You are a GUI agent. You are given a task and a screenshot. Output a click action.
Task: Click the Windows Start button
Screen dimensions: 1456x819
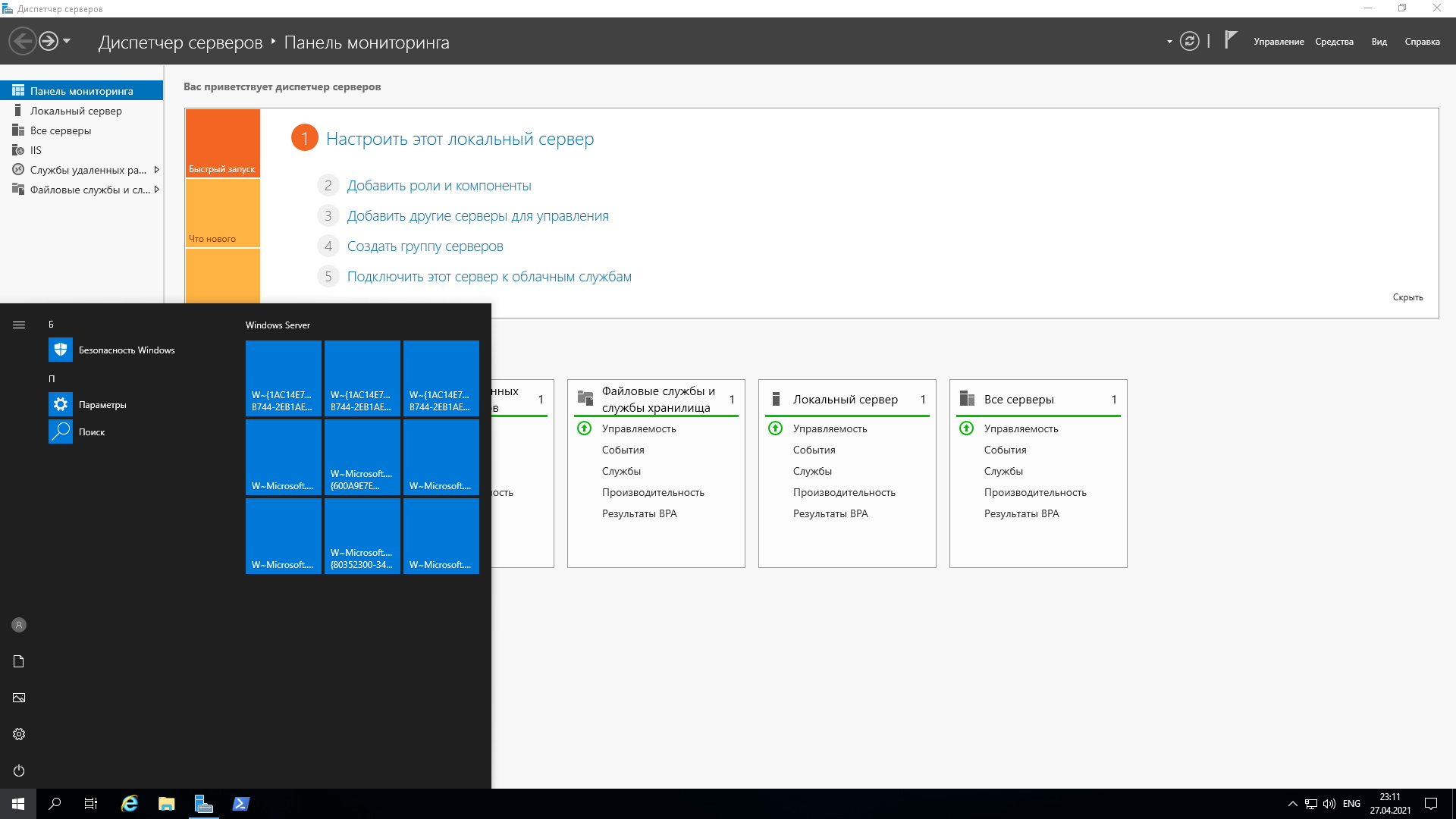pyautogui.click(x=18, y=804)
